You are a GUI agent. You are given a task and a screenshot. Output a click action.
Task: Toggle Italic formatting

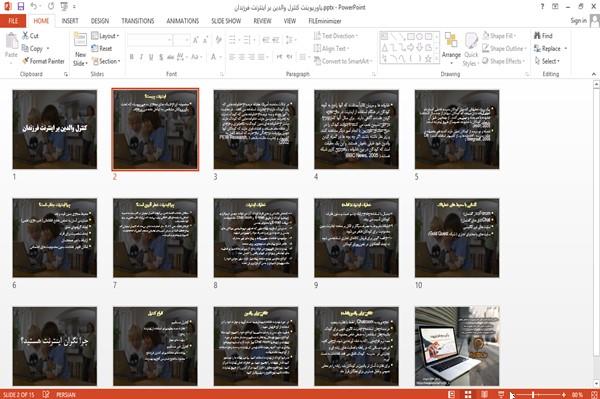tap(141, 57)
